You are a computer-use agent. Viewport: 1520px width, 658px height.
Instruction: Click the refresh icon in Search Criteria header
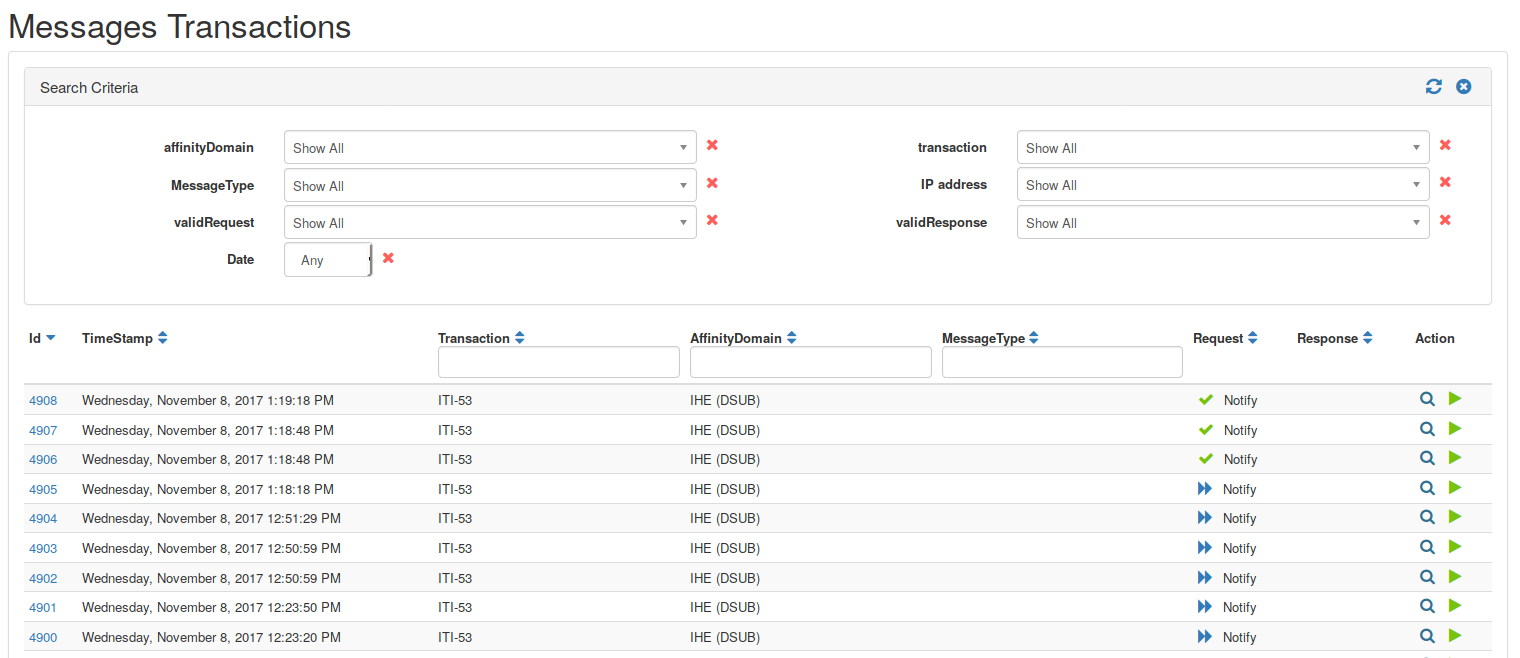coord(1433,87)
